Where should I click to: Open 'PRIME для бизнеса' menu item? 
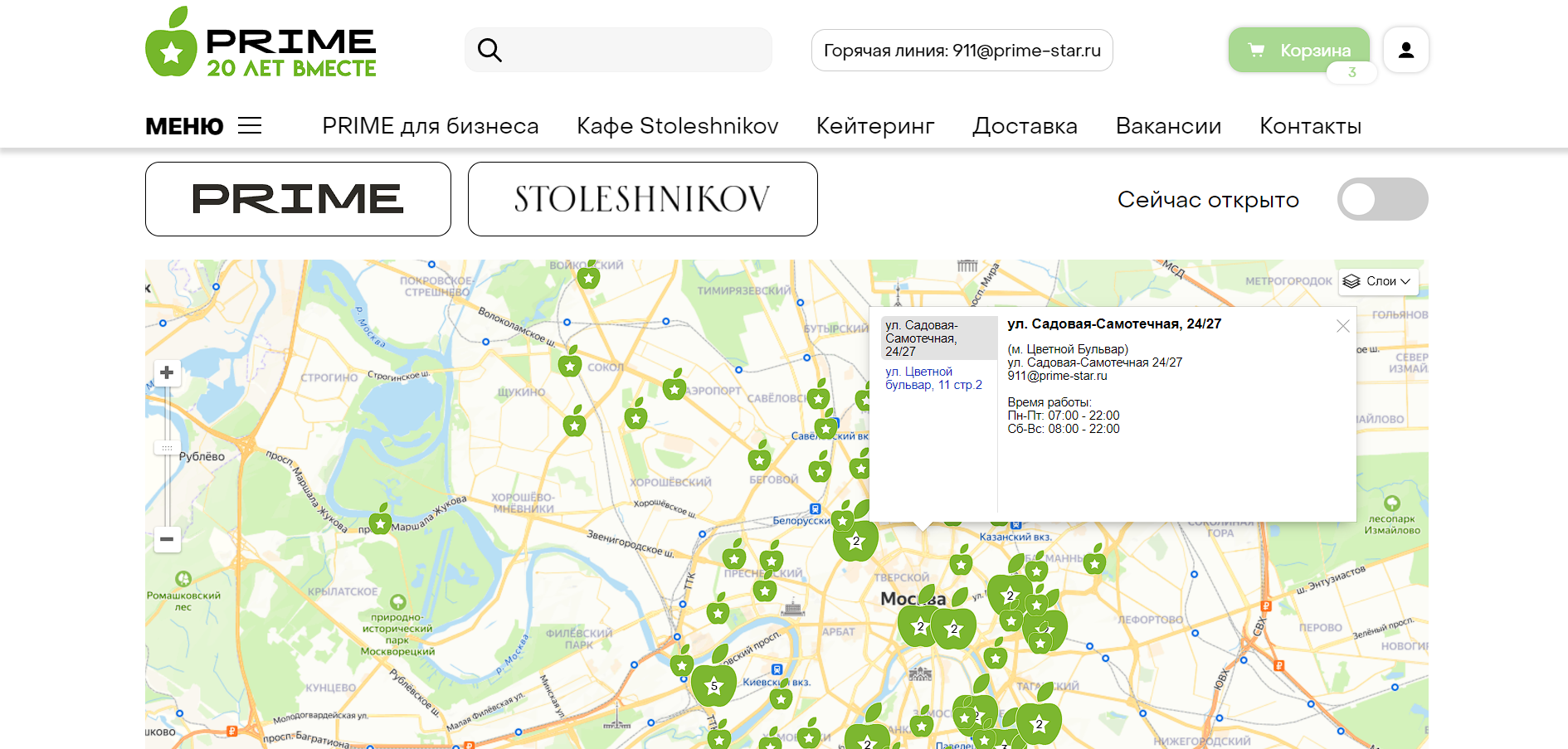pyautogui.click(x=430, y=126)
